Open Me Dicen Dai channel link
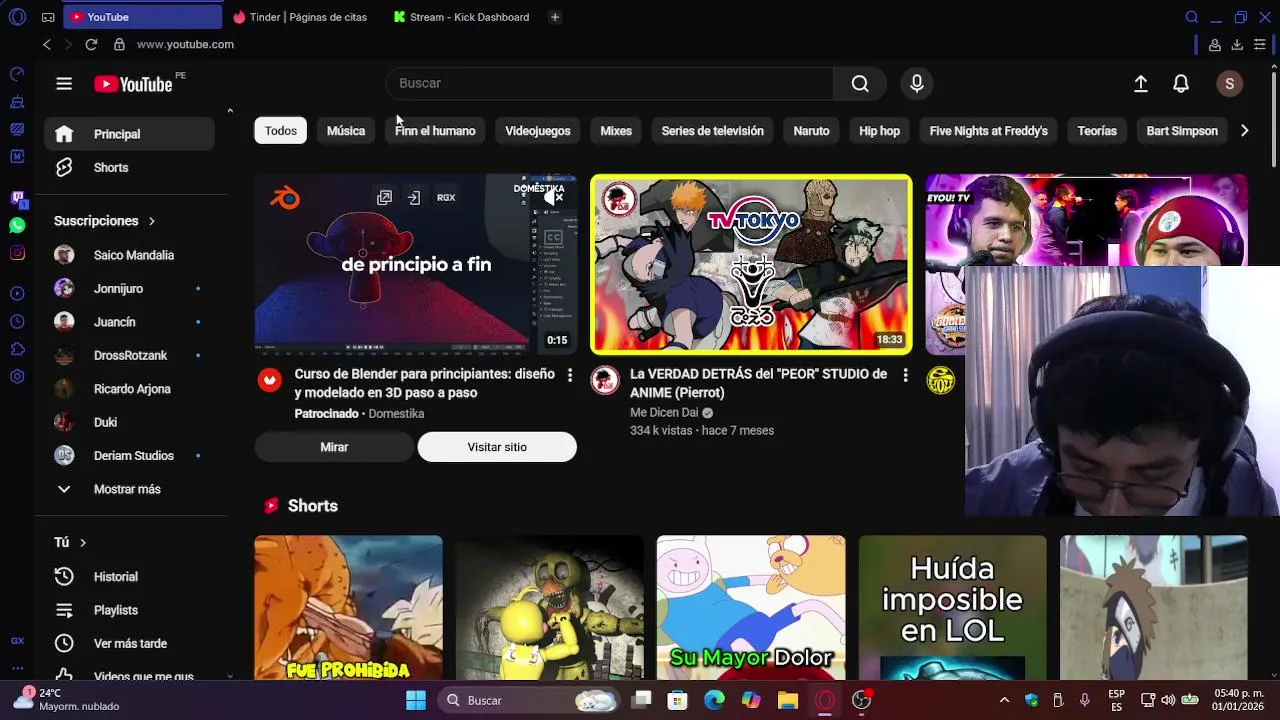Viewport: 1280px width, 720px height. (x=664, y=412)
